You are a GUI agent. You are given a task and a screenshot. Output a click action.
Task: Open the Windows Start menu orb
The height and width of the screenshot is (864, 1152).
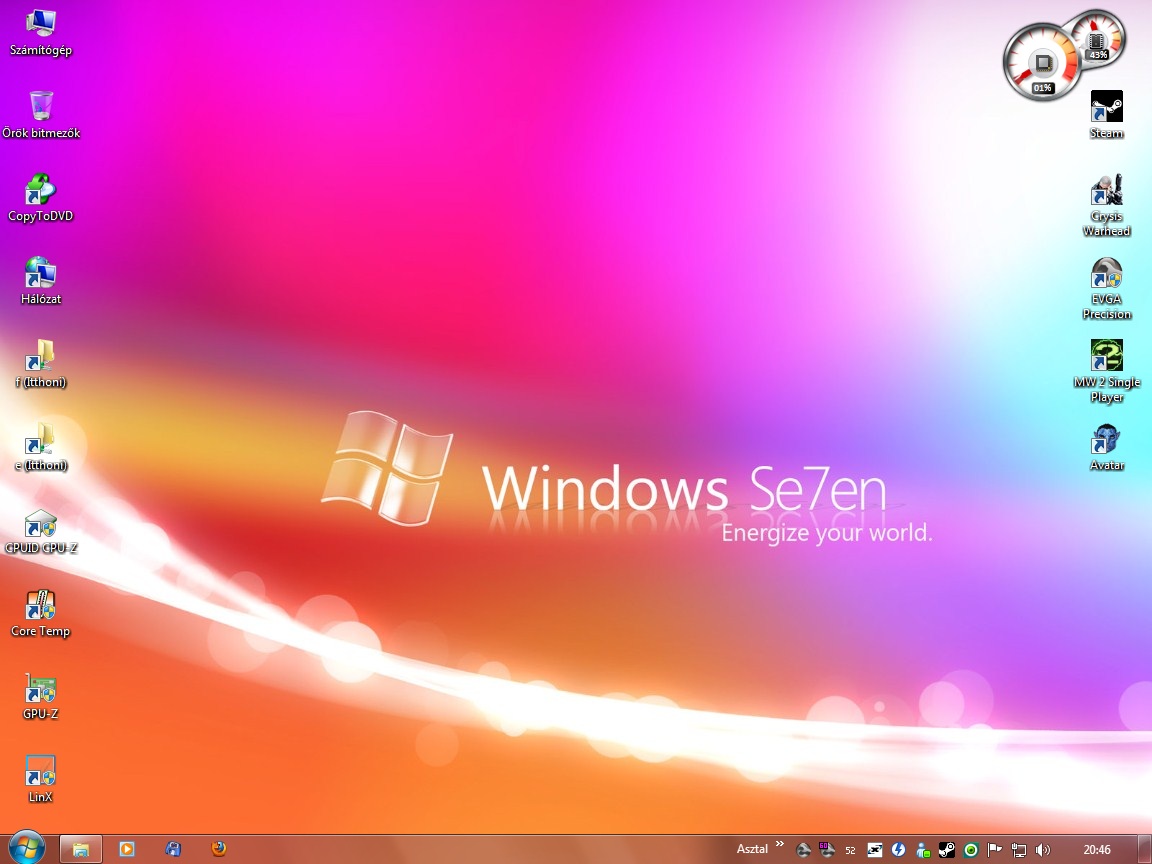click(x=26, y=849)
